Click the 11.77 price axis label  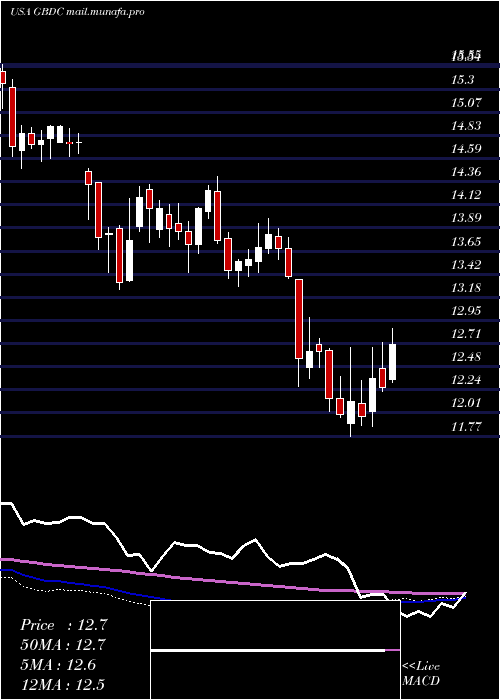click(467, 427)
